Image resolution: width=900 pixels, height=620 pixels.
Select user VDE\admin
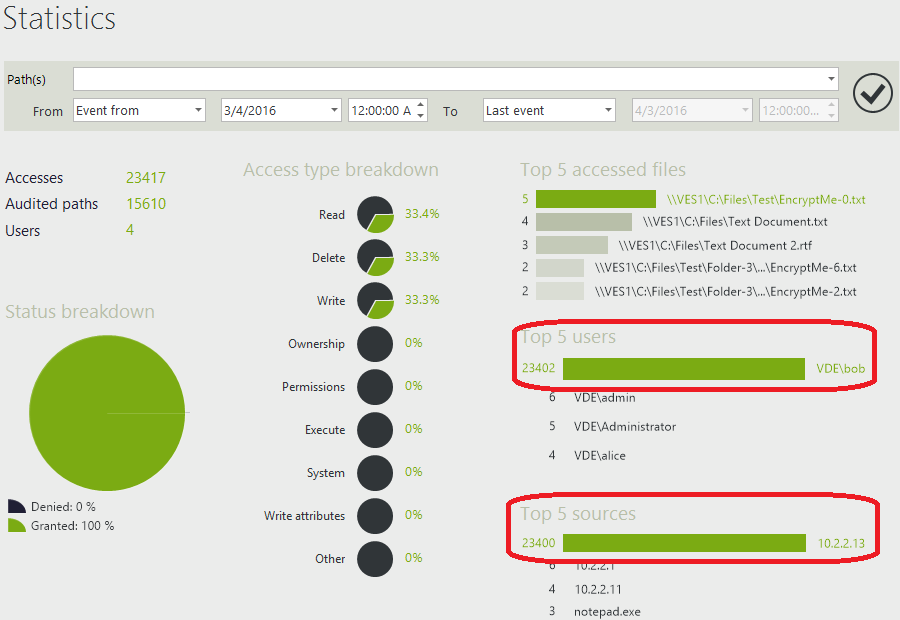pyautogui.click(x=604, y=397)
